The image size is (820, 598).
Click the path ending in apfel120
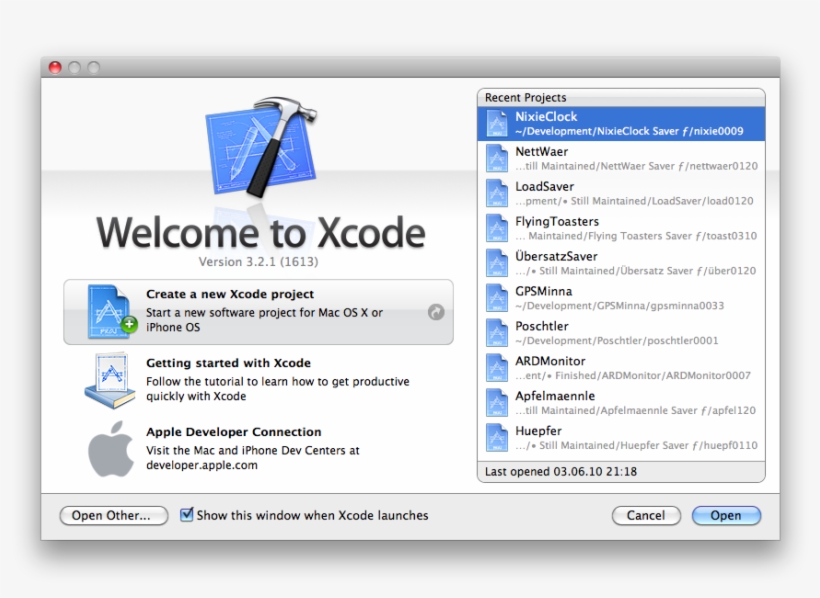(x=635, y=411)
